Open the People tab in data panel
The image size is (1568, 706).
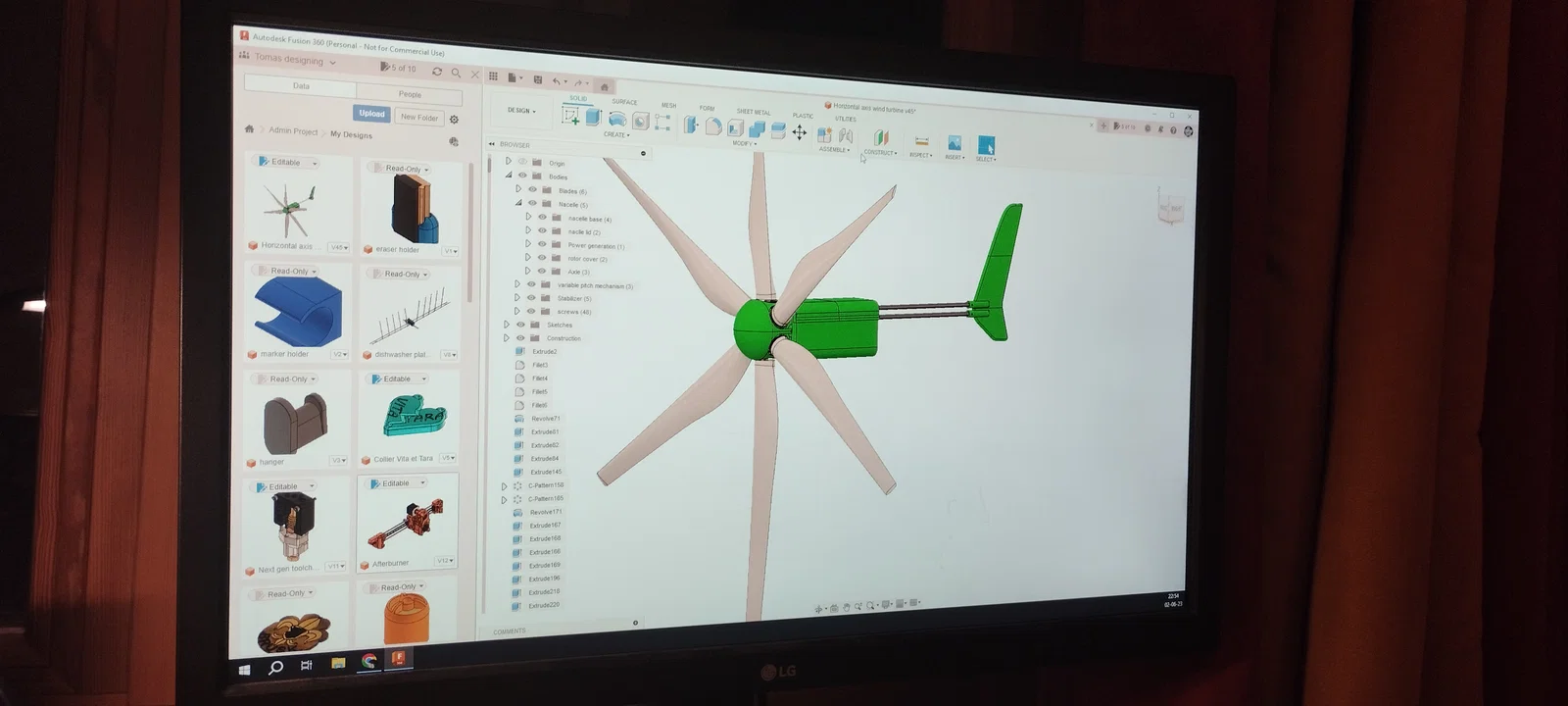(x=410, y=94)
